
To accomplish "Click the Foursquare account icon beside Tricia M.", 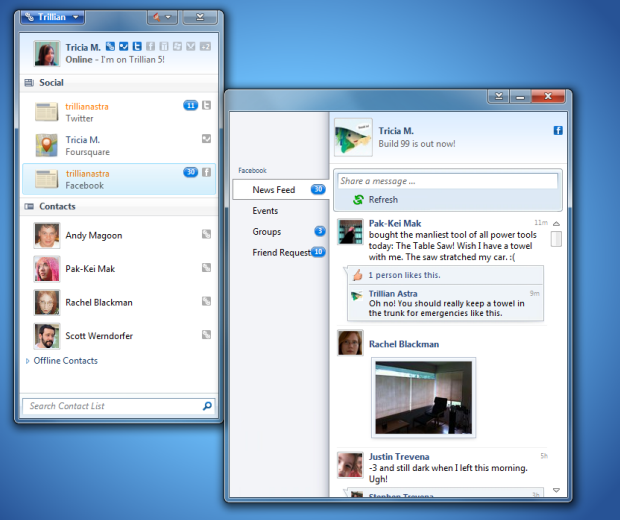I will [124, 47].
